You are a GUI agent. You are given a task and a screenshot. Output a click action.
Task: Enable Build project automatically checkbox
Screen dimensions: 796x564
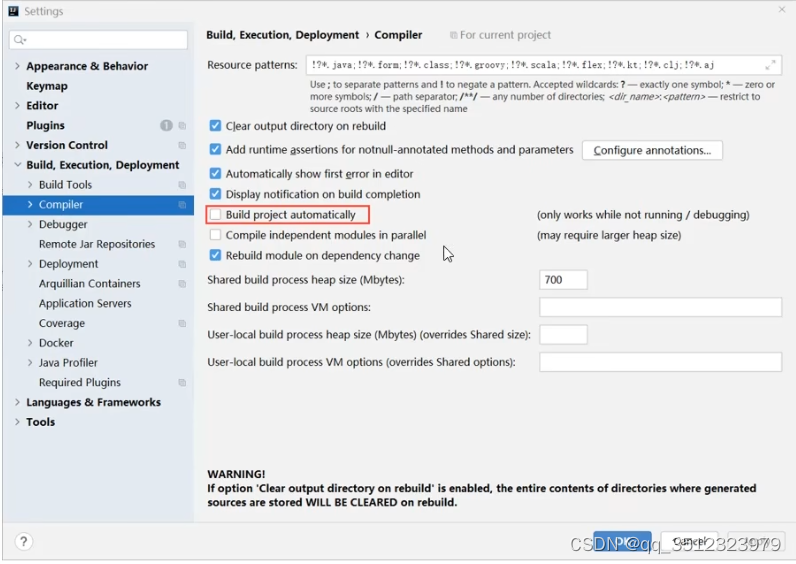tap(215, 215)
